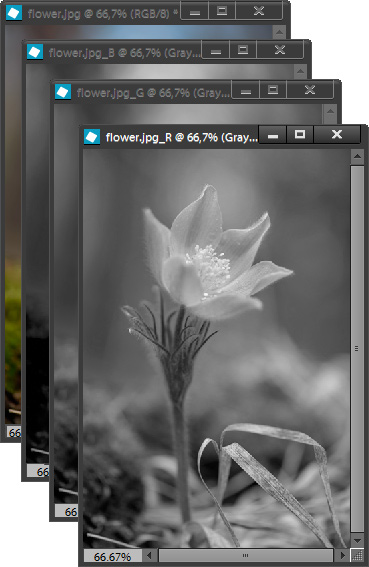This screenshot has height=567, width=369.
Task: Maximize the flower.jpg RGB window
Action: (222, 11)
